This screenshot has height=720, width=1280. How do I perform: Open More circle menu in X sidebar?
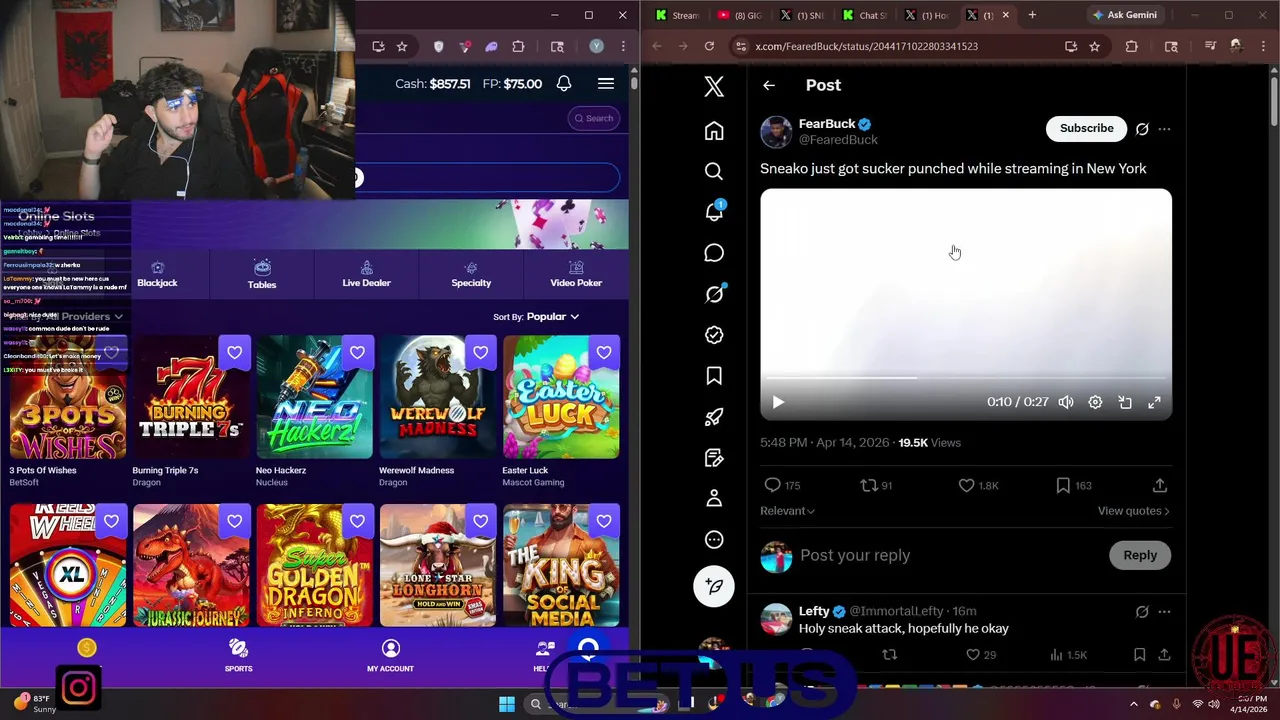[x=714, y=540]
